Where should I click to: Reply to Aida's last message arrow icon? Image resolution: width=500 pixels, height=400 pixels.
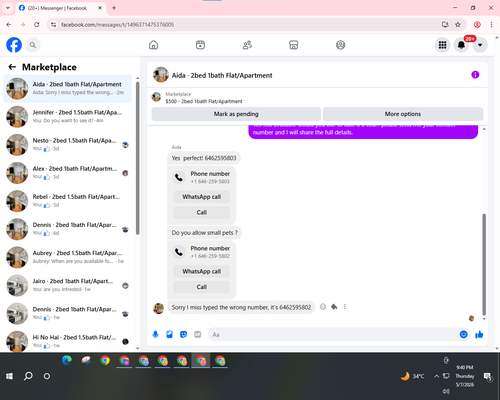pyautogui.click(x=334, y=307)
